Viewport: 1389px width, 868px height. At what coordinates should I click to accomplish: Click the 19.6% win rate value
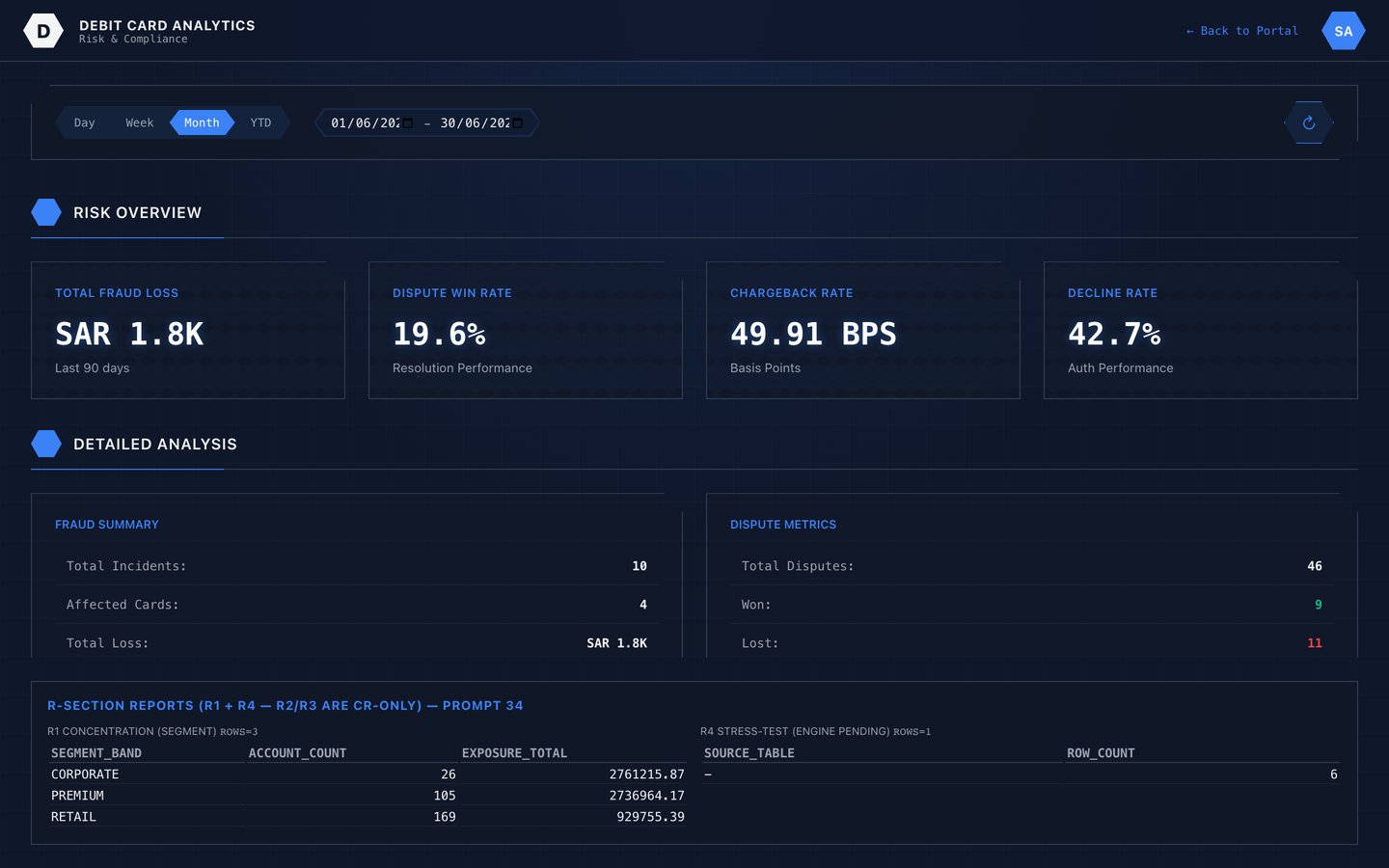[439, 334]
